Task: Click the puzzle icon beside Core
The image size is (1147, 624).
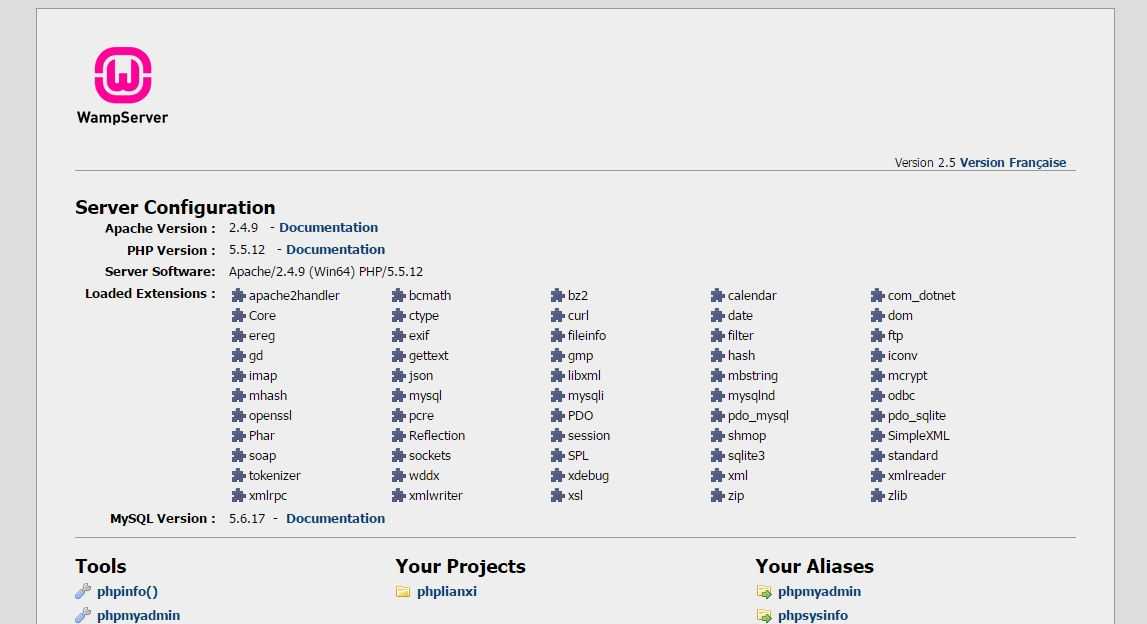Action: (238, 315)
